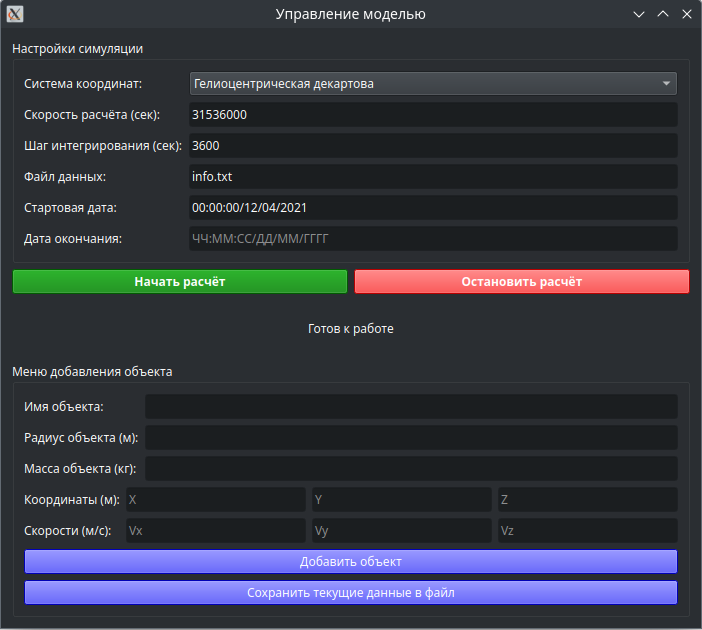Click the Имя объекта input field
This screenshot has height=630, width=702.
[411, 407]
